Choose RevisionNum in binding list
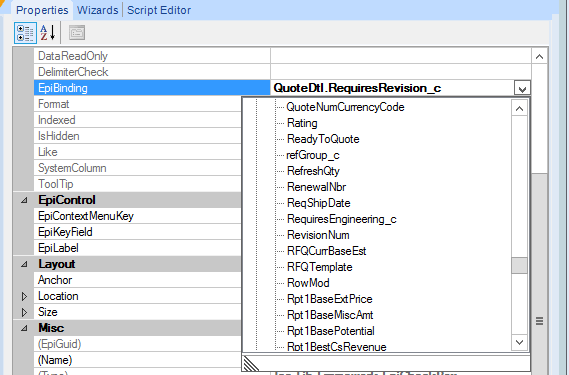Image resolution: width=569 pixels, height=375 pixels. click(318, 235)
